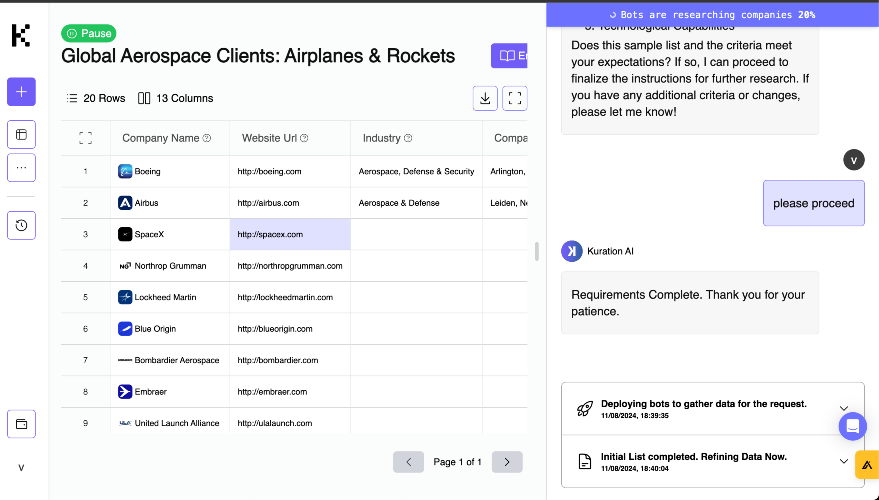This screenshot has height=500, width=879.
Task: Click the Embraer company logo
Action: point(125,391)
